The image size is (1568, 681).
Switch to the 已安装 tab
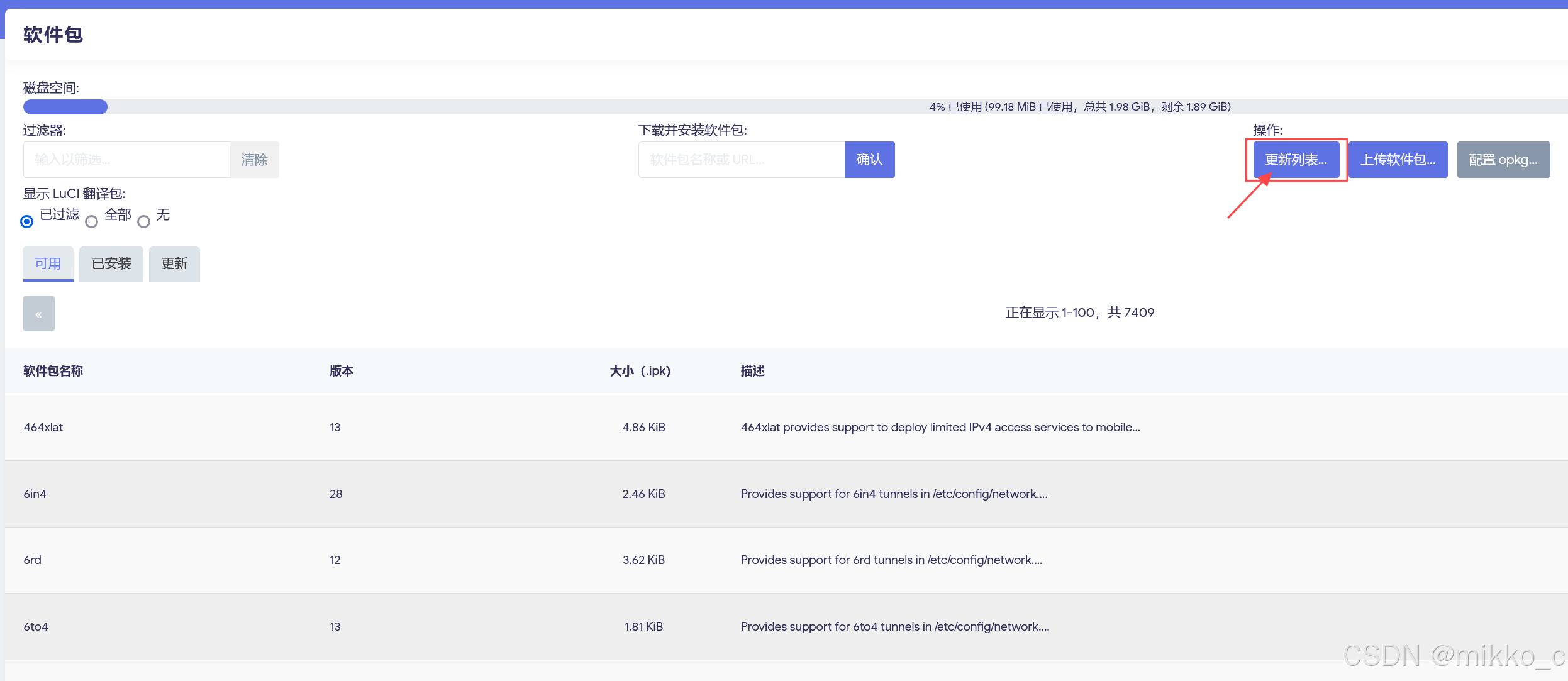coord(111,263)
